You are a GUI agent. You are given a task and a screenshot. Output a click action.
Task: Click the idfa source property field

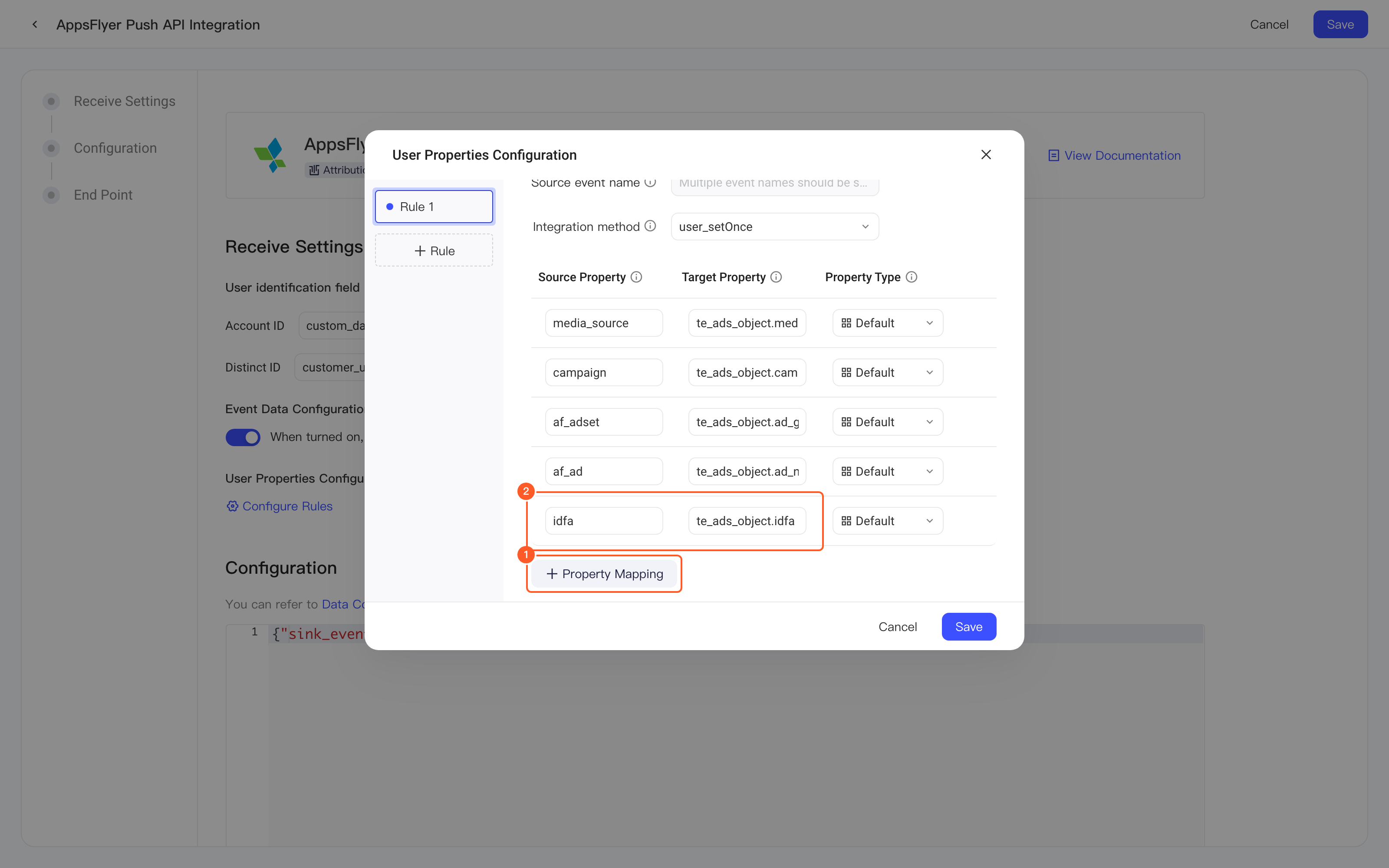(x=604, y=520)
